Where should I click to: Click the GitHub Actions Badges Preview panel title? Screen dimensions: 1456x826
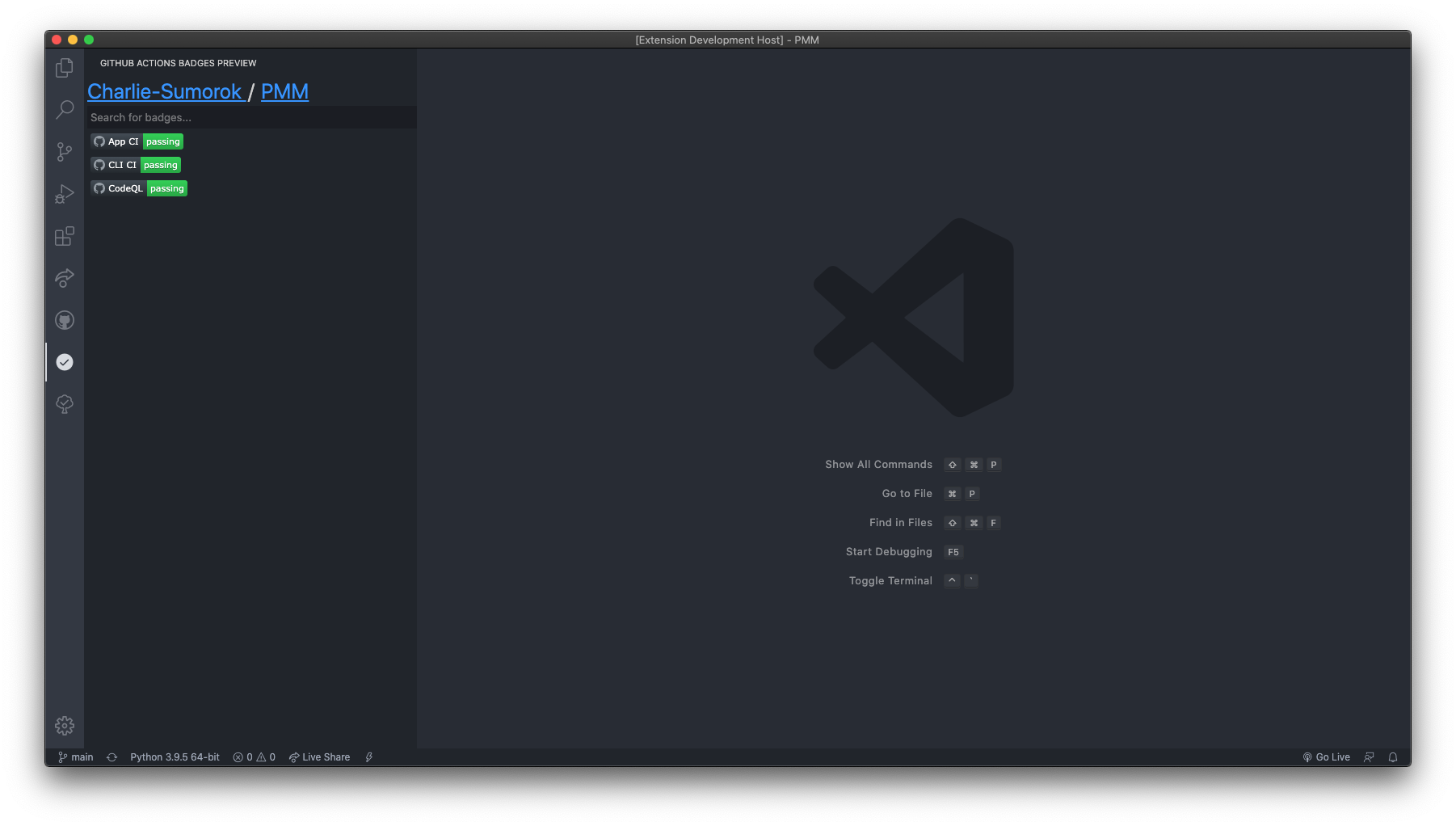[179, 63]
